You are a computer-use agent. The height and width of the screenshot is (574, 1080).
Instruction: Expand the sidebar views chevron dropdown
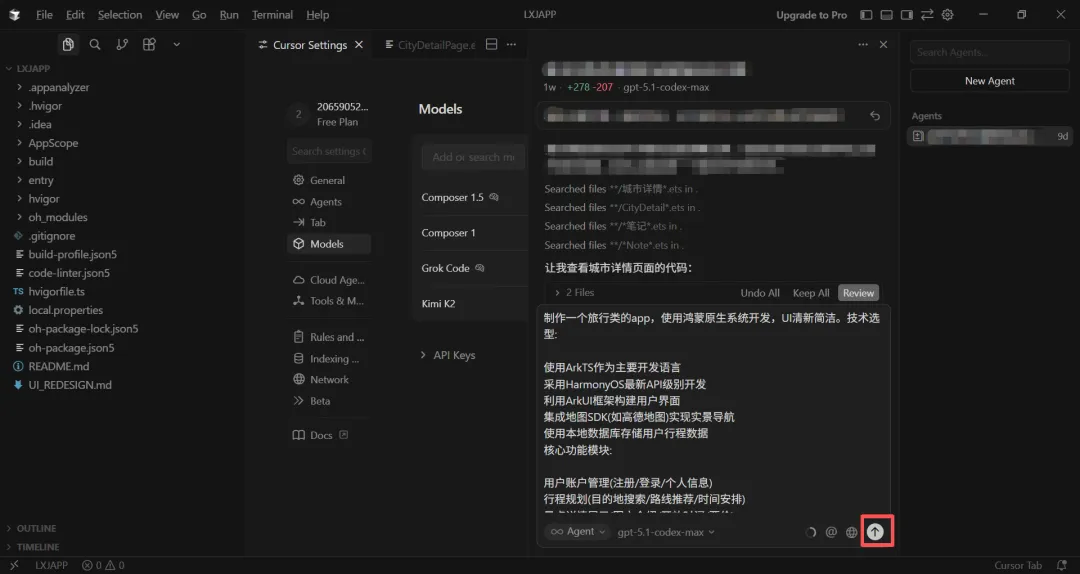point(176,44)
